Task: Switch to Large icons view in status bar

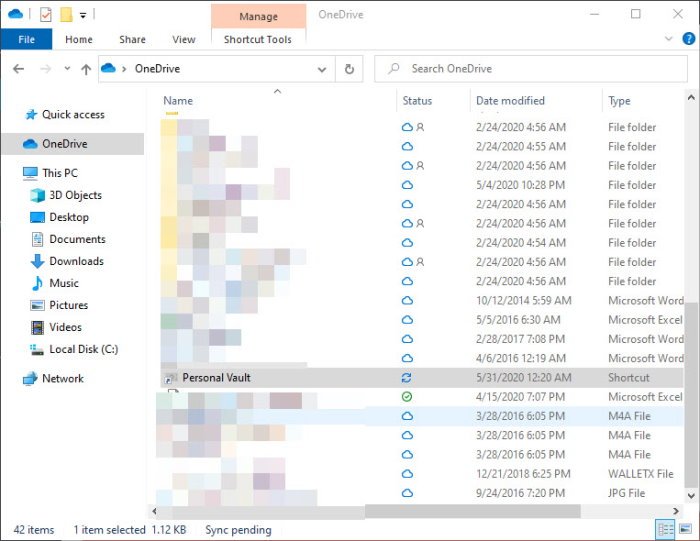Action: (685, 529)
